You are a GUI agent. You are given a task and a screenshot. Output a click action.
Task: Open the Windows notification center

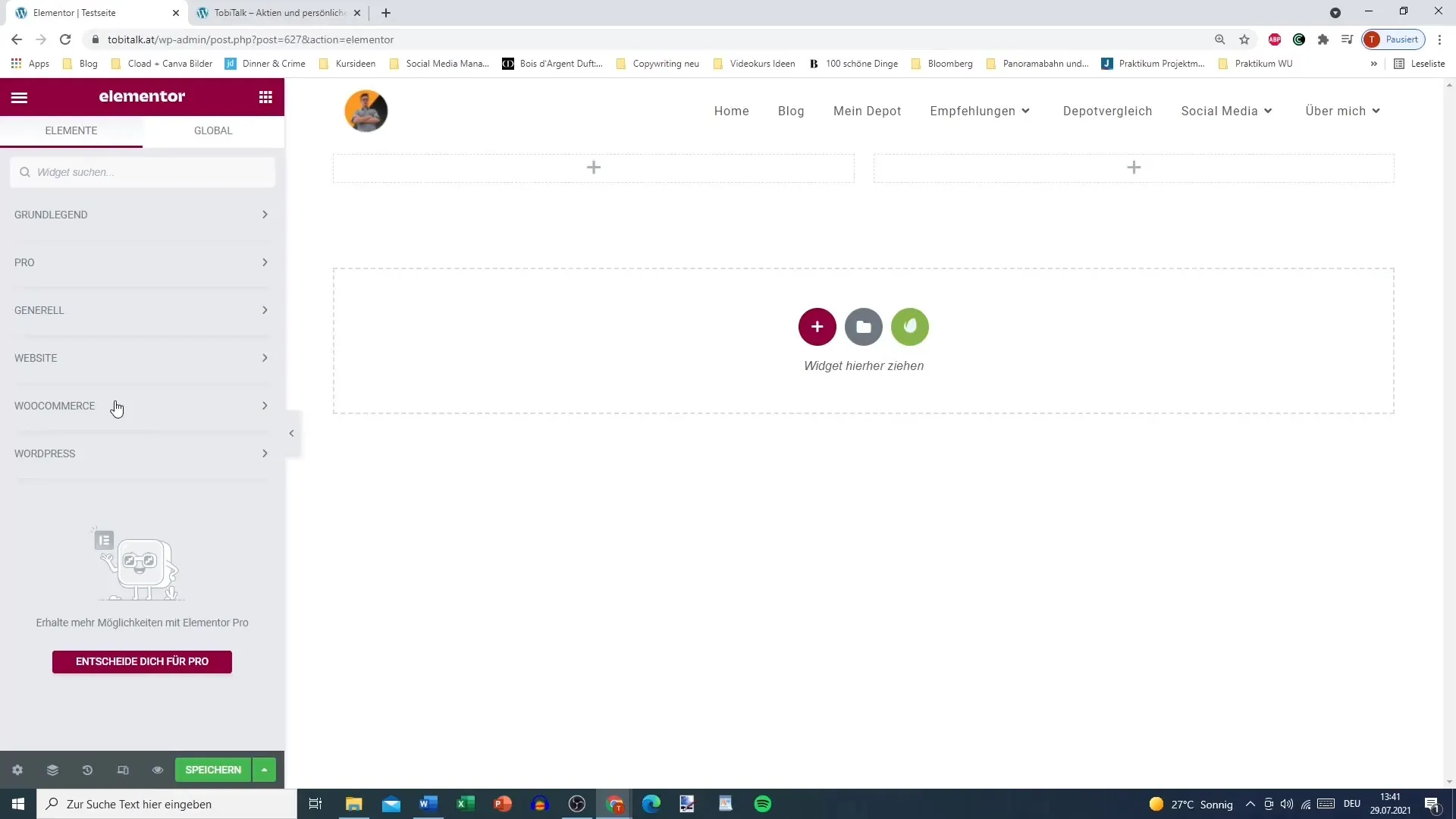(x=1432, y=804)
